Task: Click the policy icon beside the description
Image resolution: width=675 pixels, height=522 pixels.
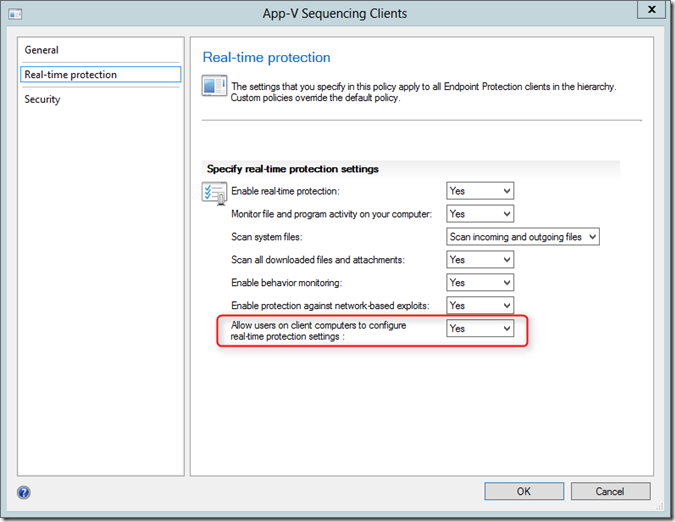Action: click(x=214, y=85)
